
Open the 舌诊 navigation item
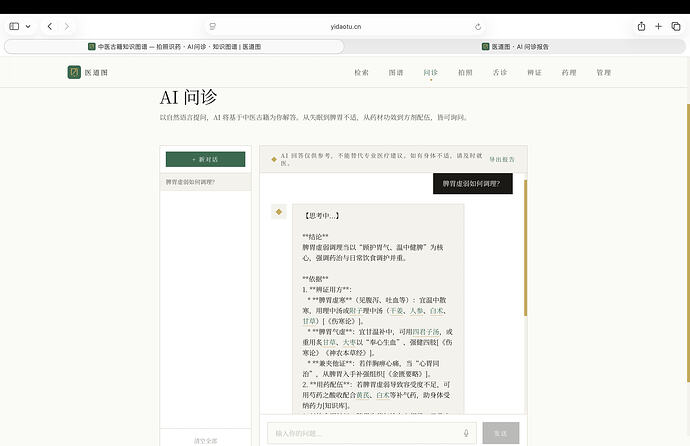click(500, 73)
